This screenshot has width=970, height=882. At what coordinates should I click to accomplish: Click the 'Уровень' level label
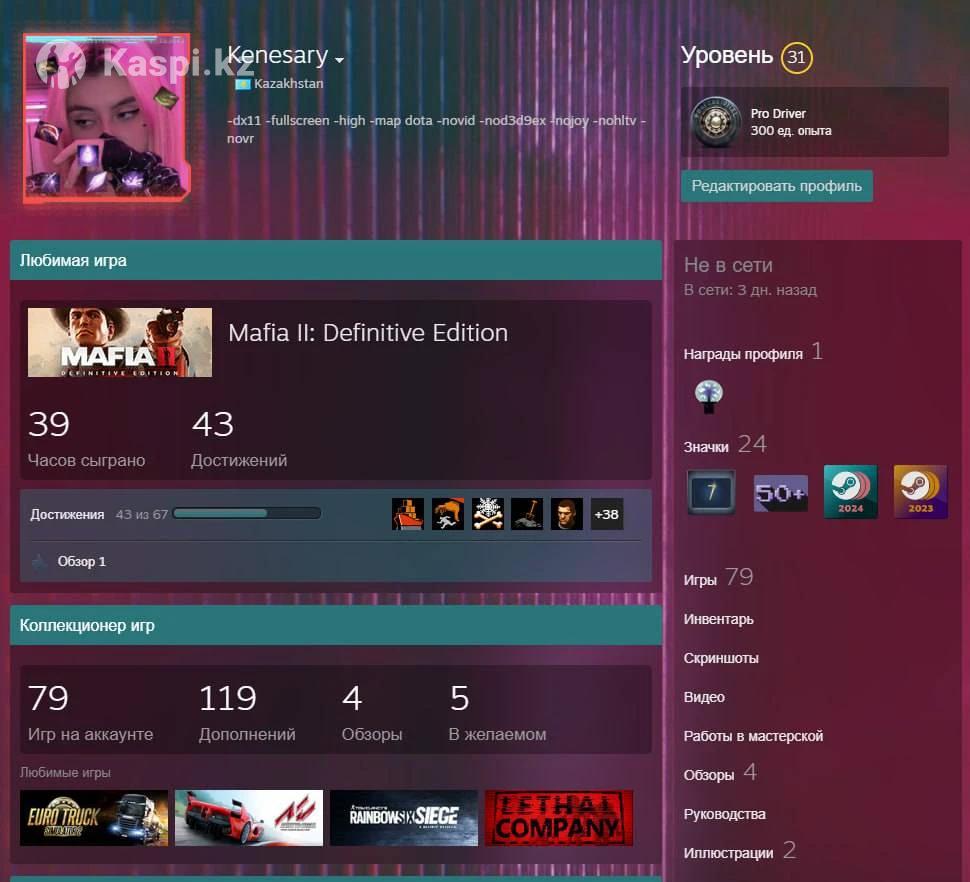(727, 56)
